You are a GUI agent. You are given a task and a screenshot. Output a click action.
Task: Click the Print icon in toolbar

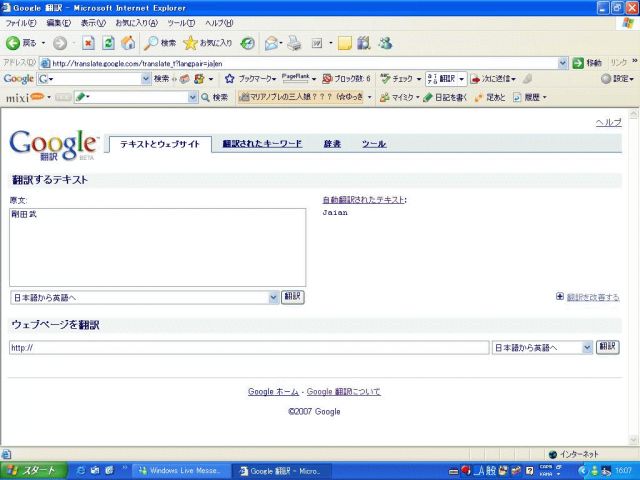[294, 43]
